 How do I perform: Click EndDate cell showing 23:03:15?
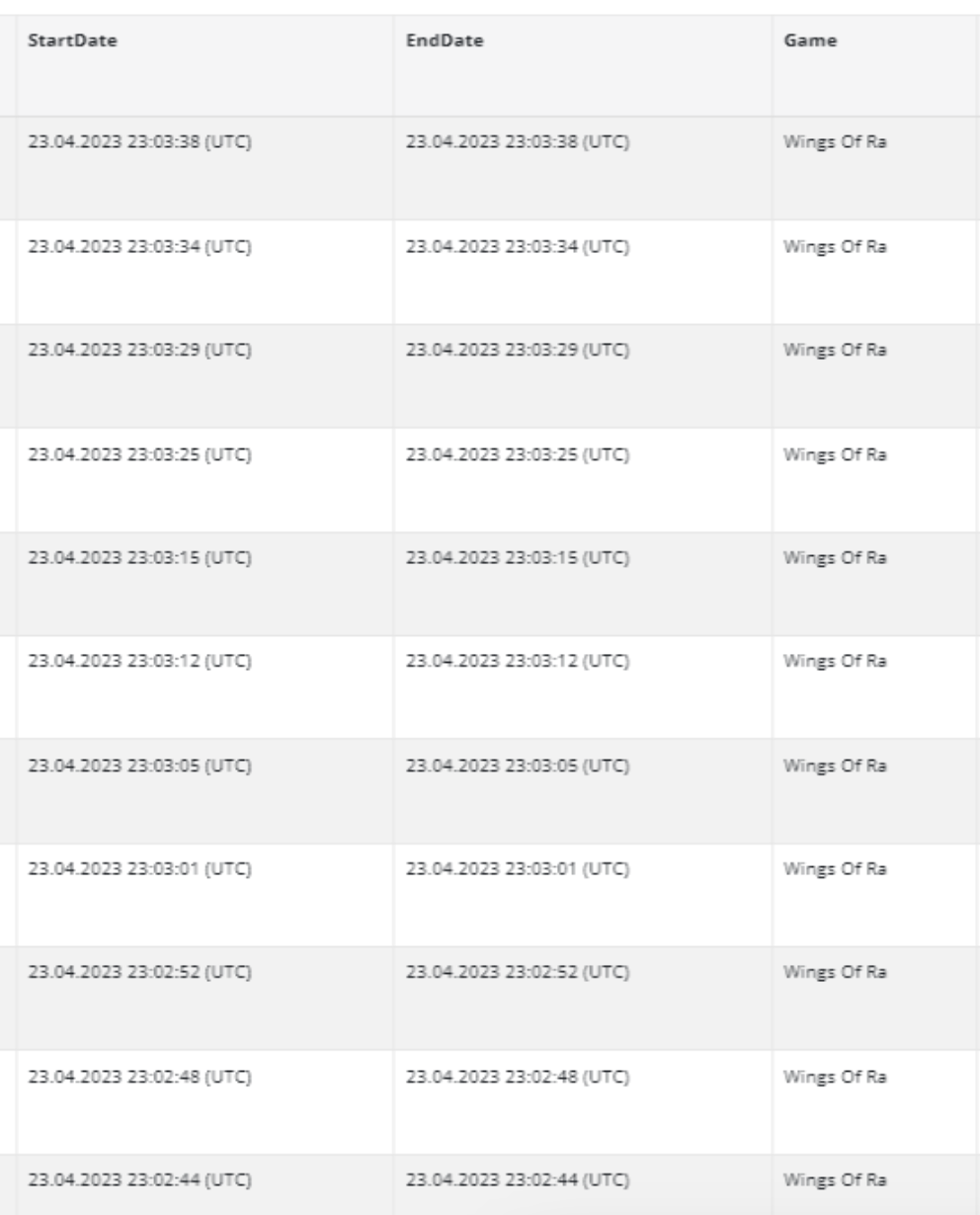(520, 558)
